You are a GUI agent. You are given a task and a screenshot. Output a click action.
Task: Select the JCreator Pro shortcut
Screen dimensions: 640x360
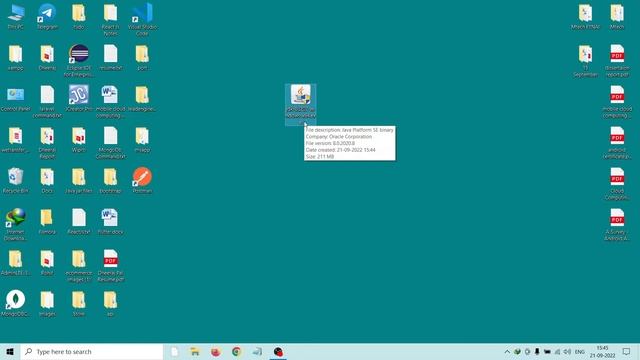[78, 99]
